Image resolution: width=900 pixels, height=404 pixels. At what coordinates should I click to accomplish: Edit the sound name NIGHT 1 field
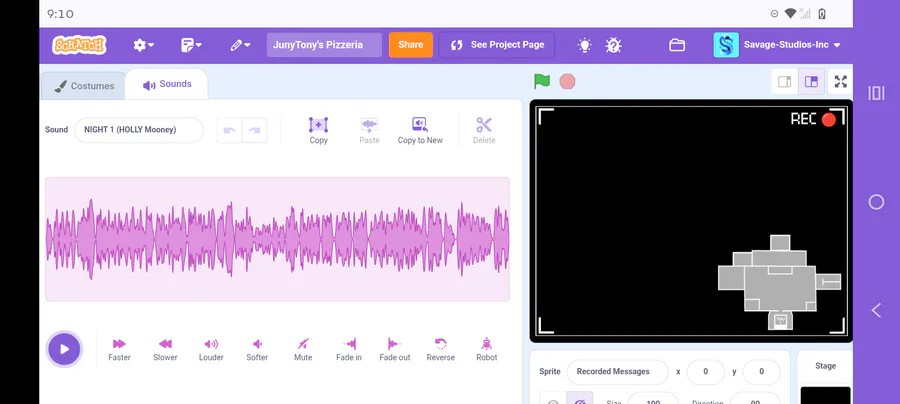pos(139,130)
